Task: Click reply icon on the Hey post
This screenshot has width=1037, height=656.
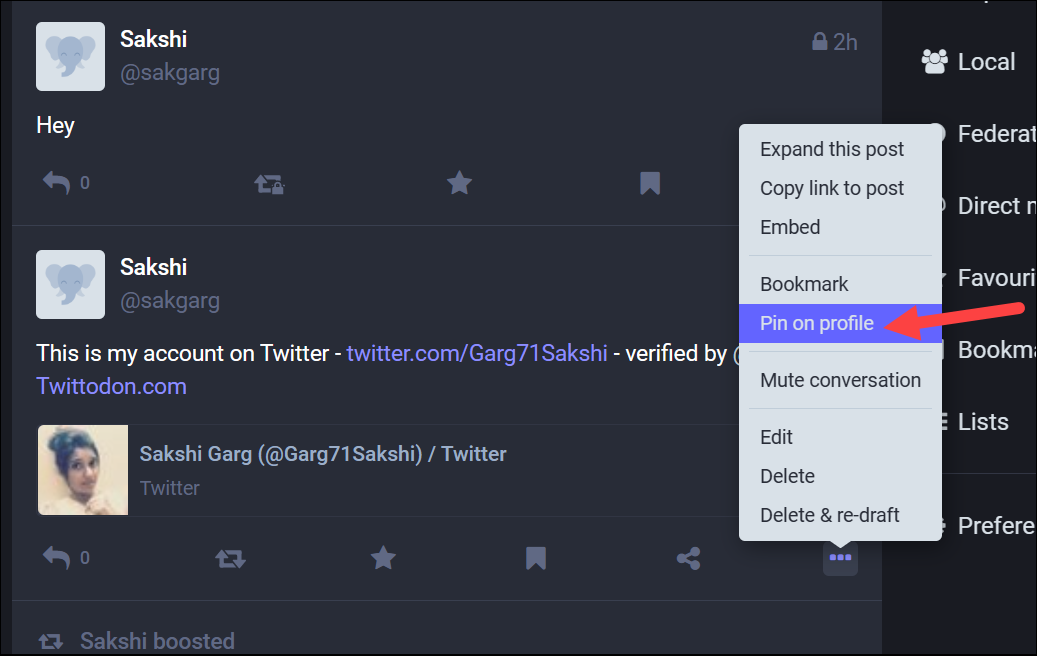Action: tap(56, 183)
